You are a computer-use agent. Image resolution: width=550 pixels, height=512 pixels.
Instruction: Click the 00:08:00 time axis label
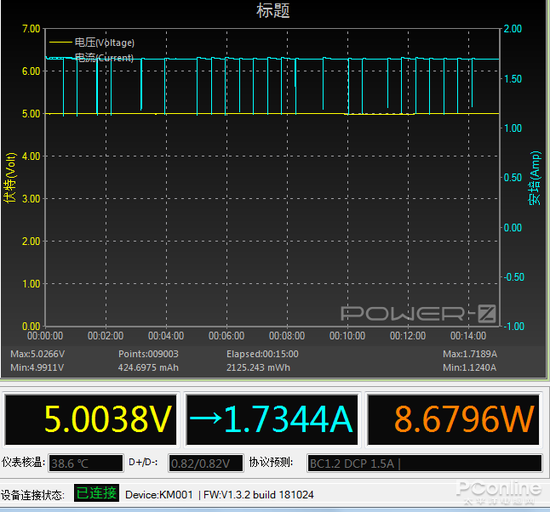[x=287, y=336]
